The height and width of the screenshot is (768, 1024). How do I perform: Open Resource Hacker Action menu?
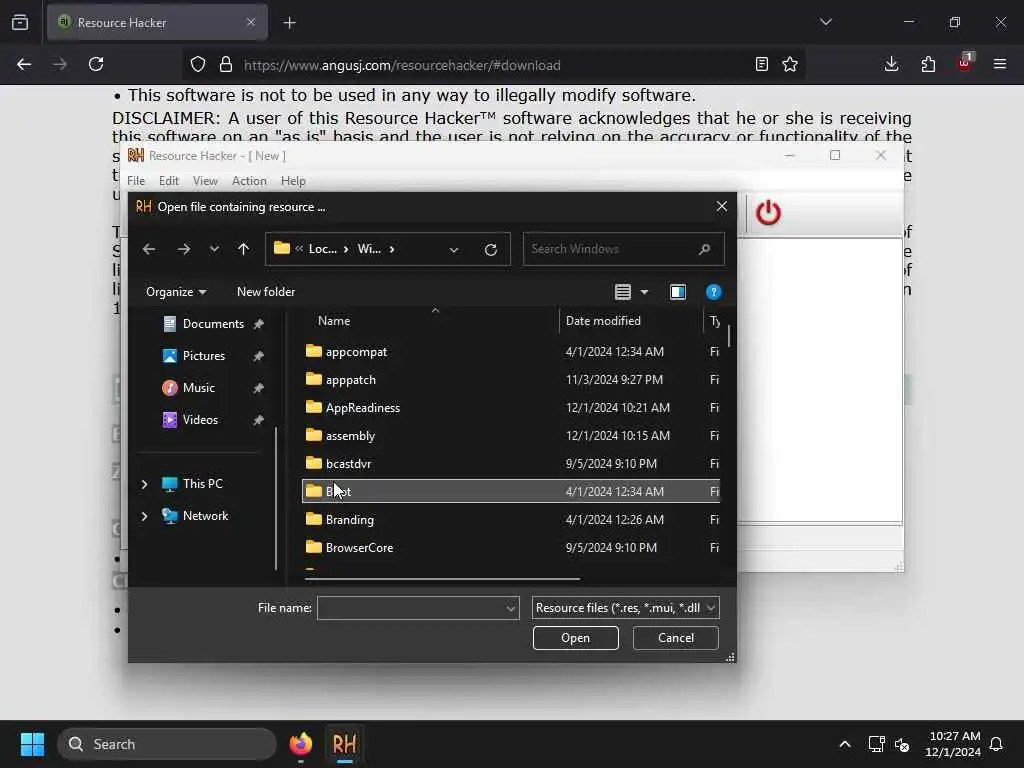pos(249,181)
